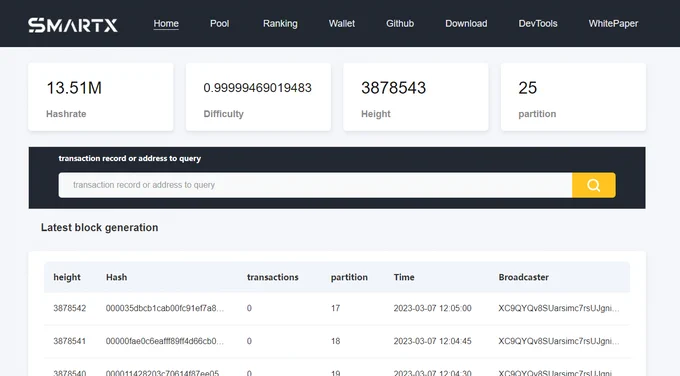Open hash 00000fae0c6eafff89ff4d66cb0…

(x=165, y=341)
